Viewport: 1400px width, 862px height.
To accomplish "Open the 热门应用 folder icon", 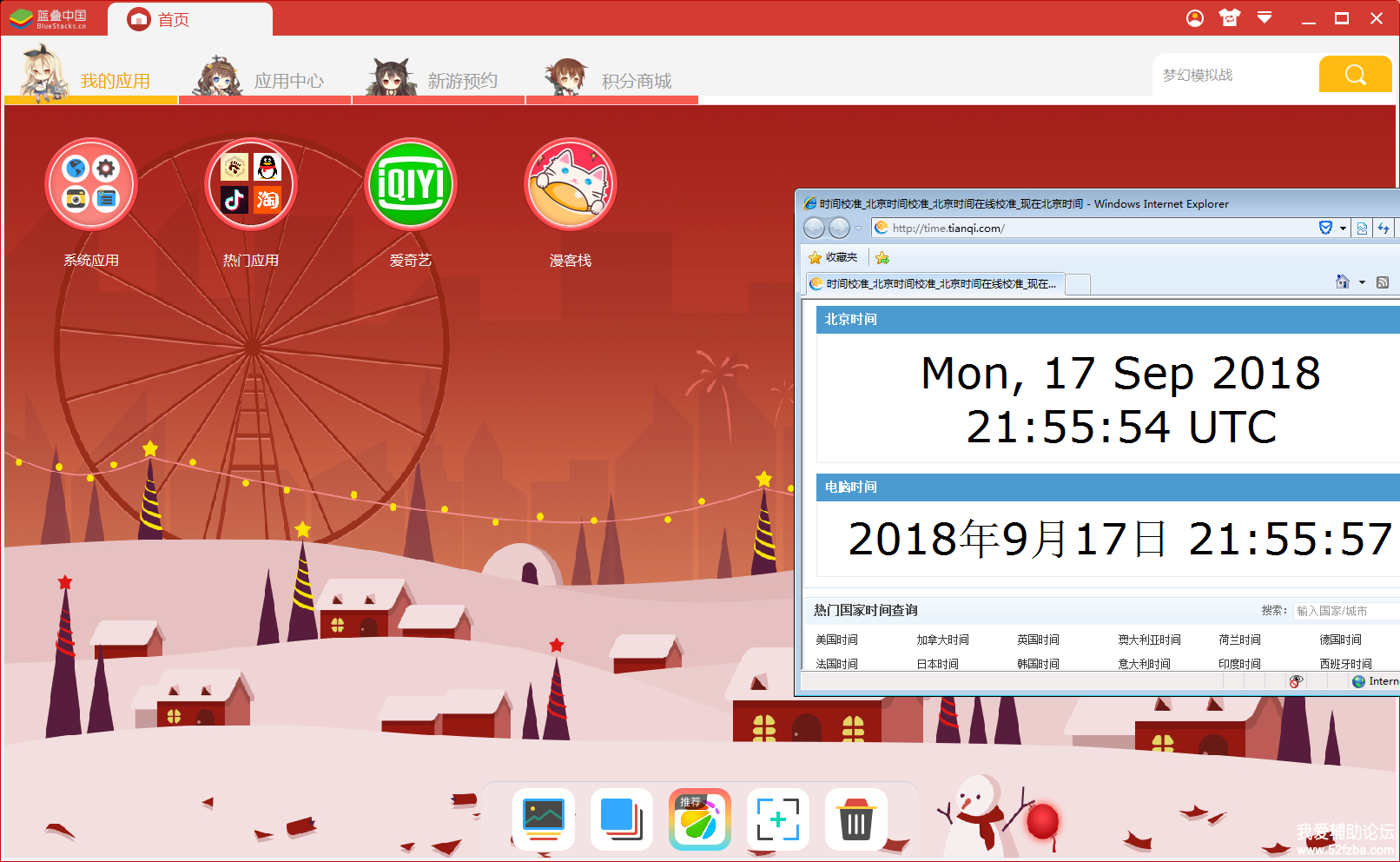I will (251, 184).
